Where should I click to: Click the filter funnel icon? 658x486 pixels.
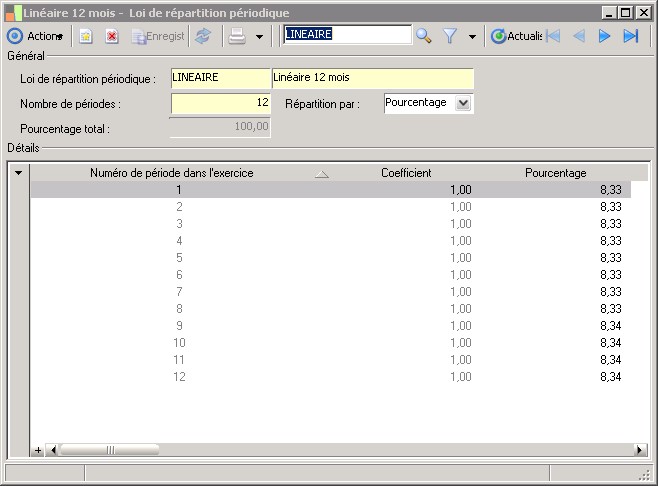point(450,36)
